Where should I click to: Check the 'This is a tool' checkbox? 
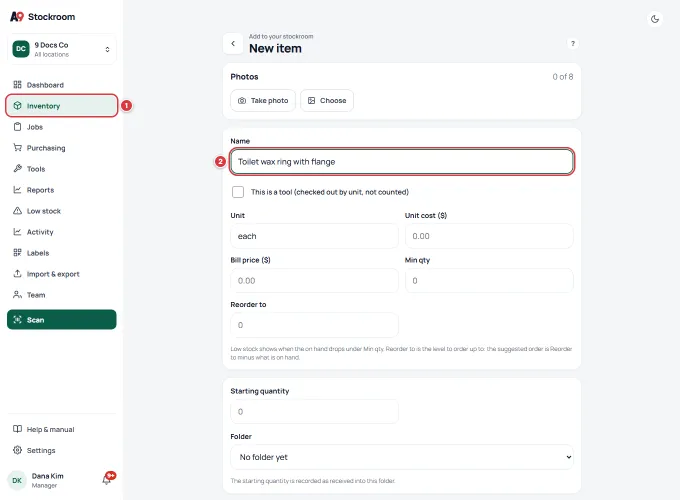pos(238,192)
